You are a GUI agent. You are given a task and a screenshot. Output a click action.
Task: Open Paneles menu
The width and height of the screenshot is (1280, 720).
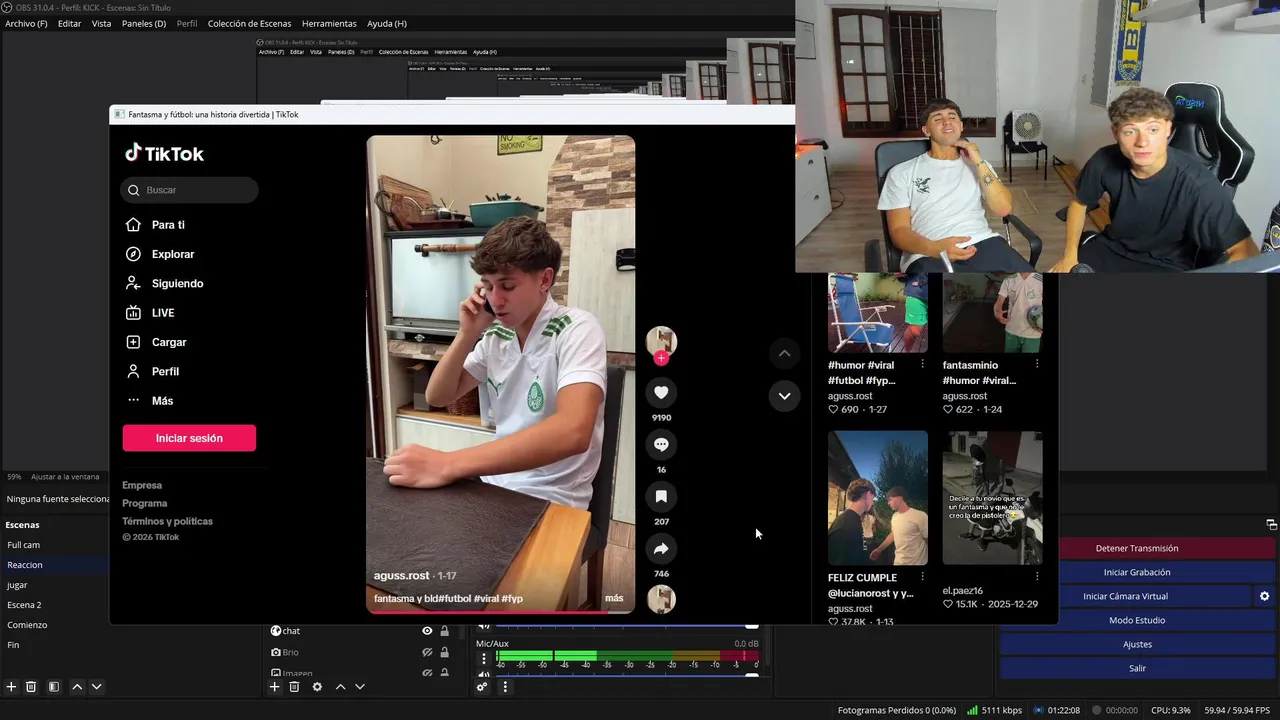coord(144,23)
